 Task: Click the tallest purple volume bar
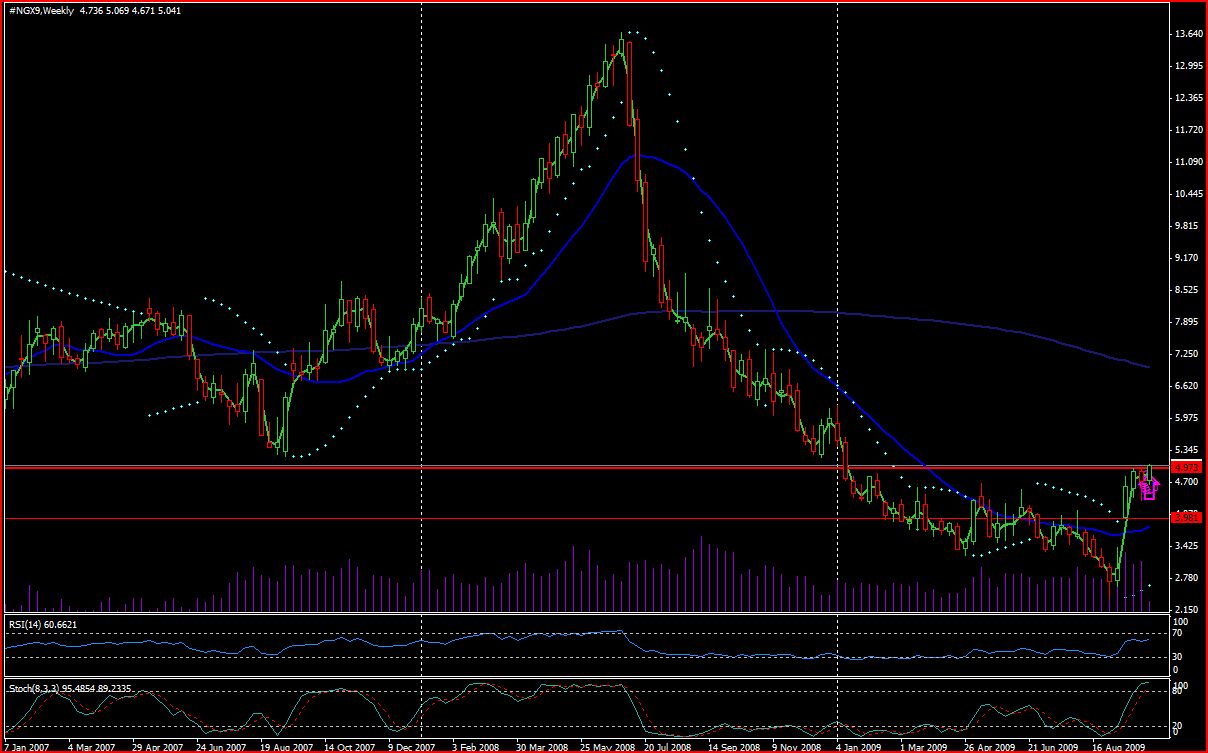point(700,570)
